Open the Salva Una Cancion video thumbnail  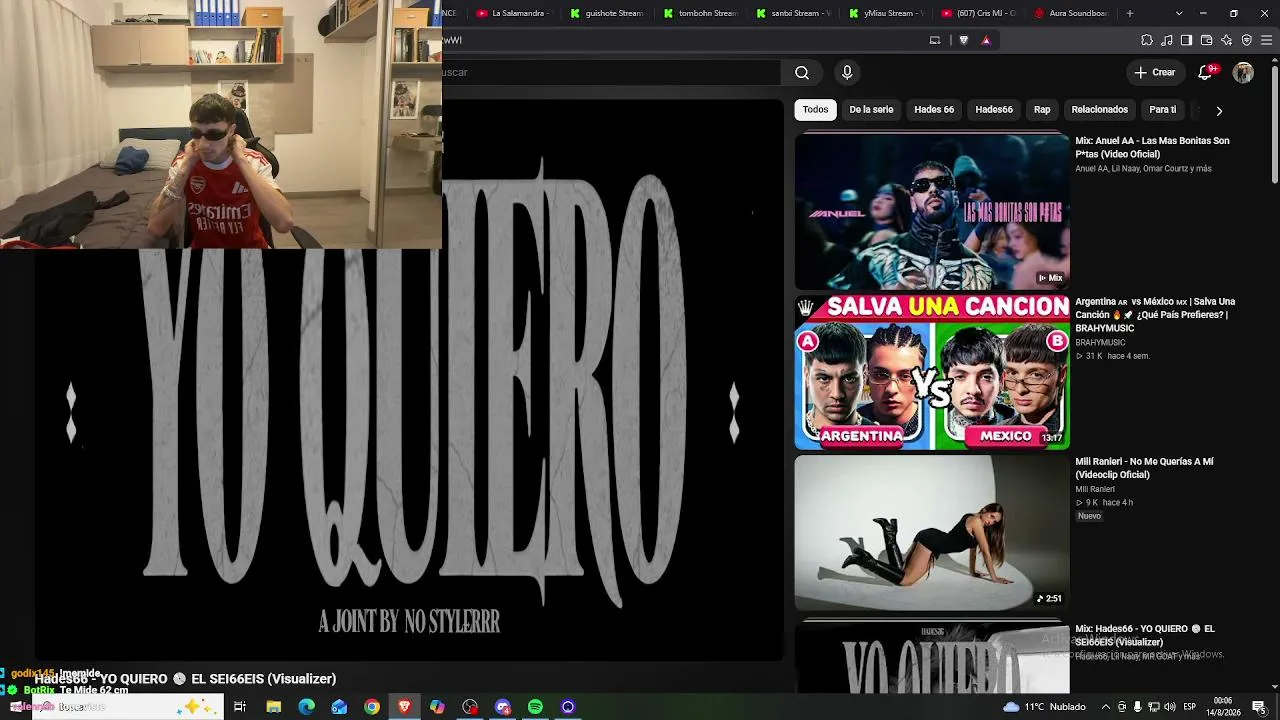click(x=932, y=372)
